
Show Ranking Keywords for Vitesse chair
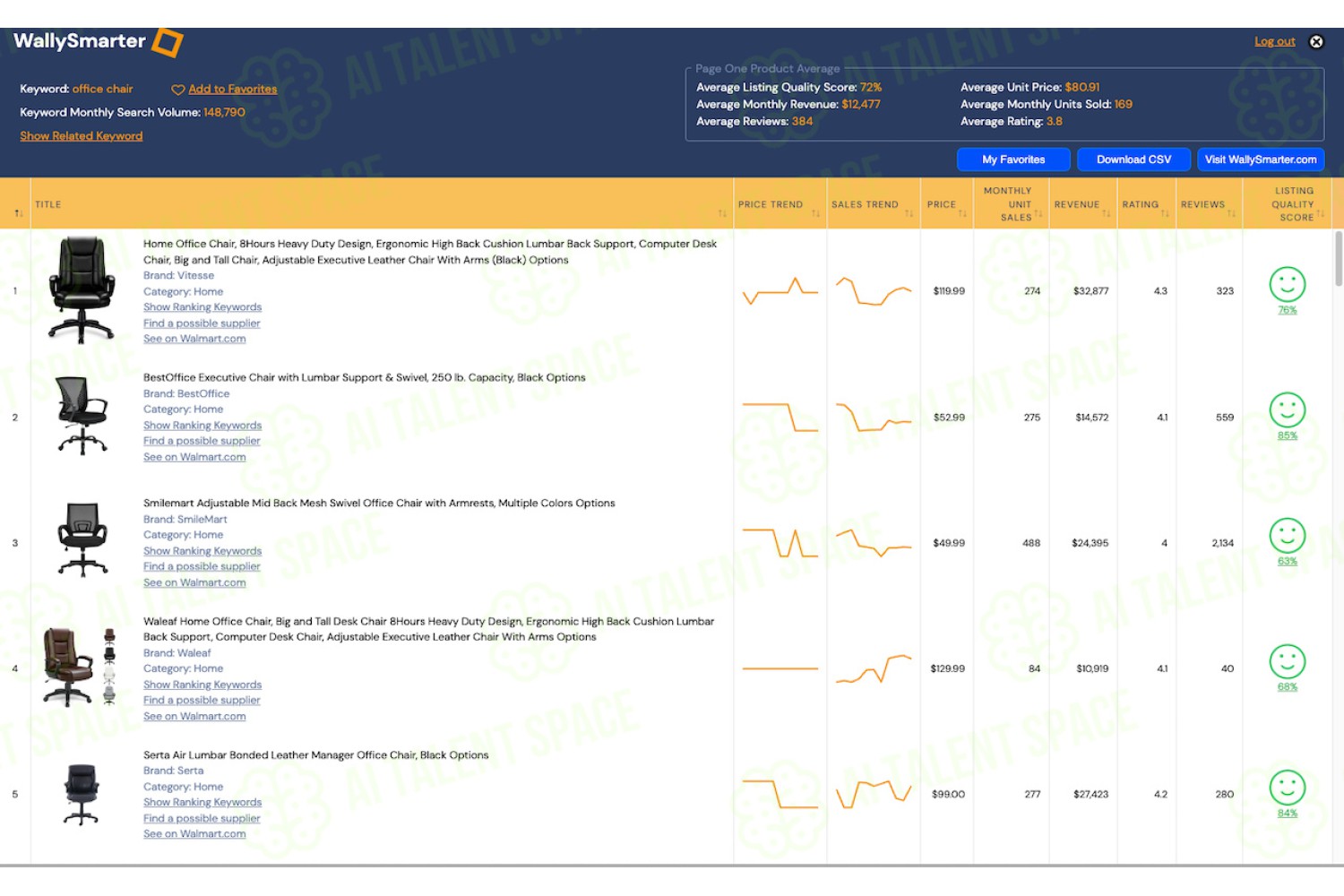point(202,307)
